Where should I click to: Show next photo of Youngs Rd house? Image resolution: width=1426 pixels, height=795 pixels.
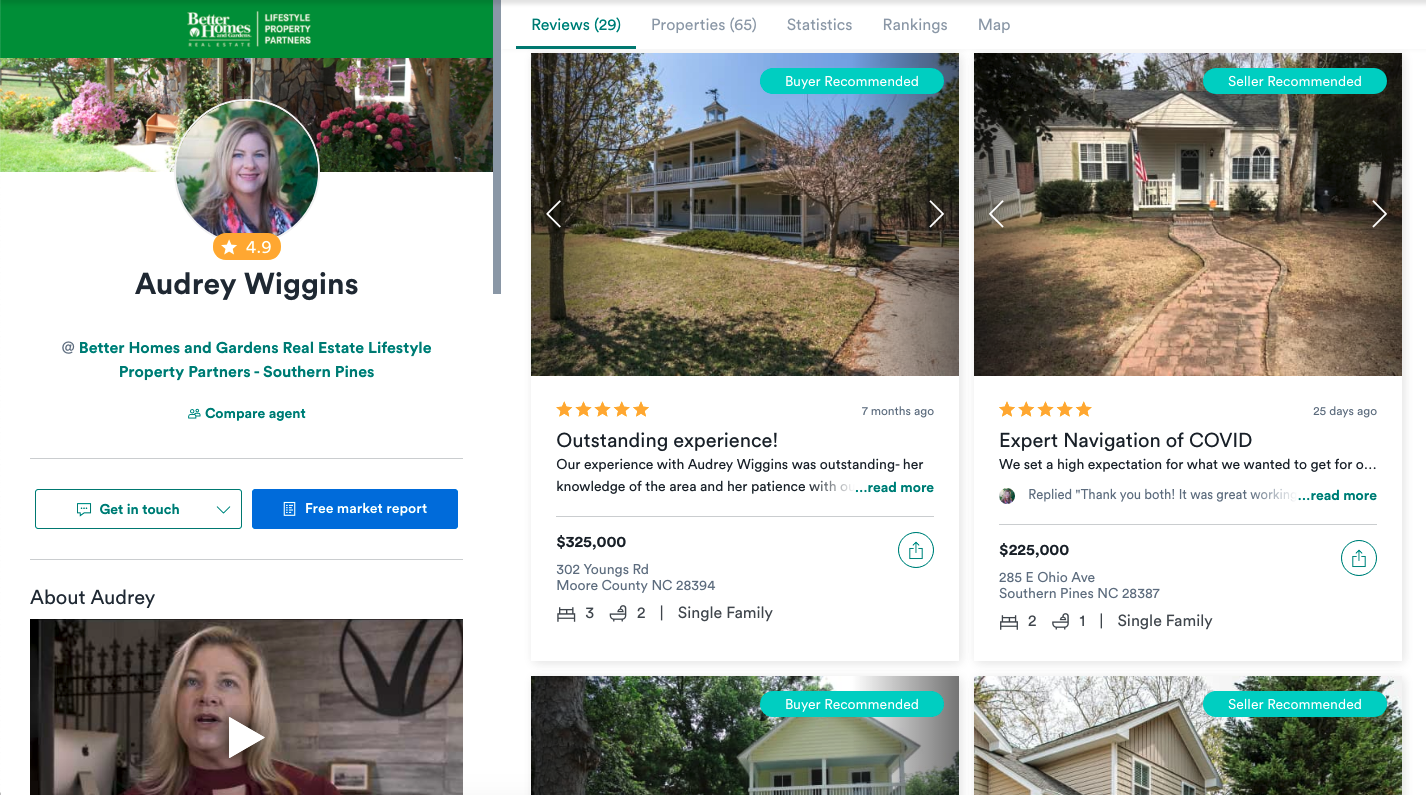click(936, 214)
